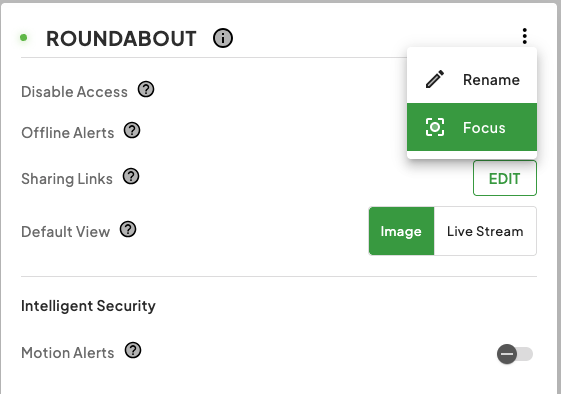
Task: Click the three-dot more options icon
Action: (525, 36)
